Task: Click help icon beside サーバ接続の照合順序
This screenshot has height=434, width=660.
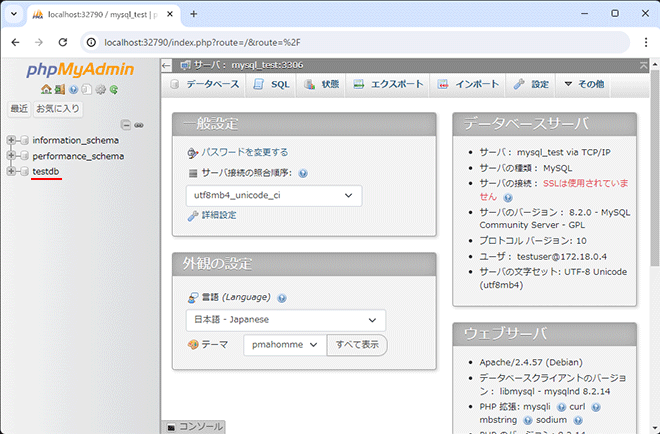Action: coord(303,173)
